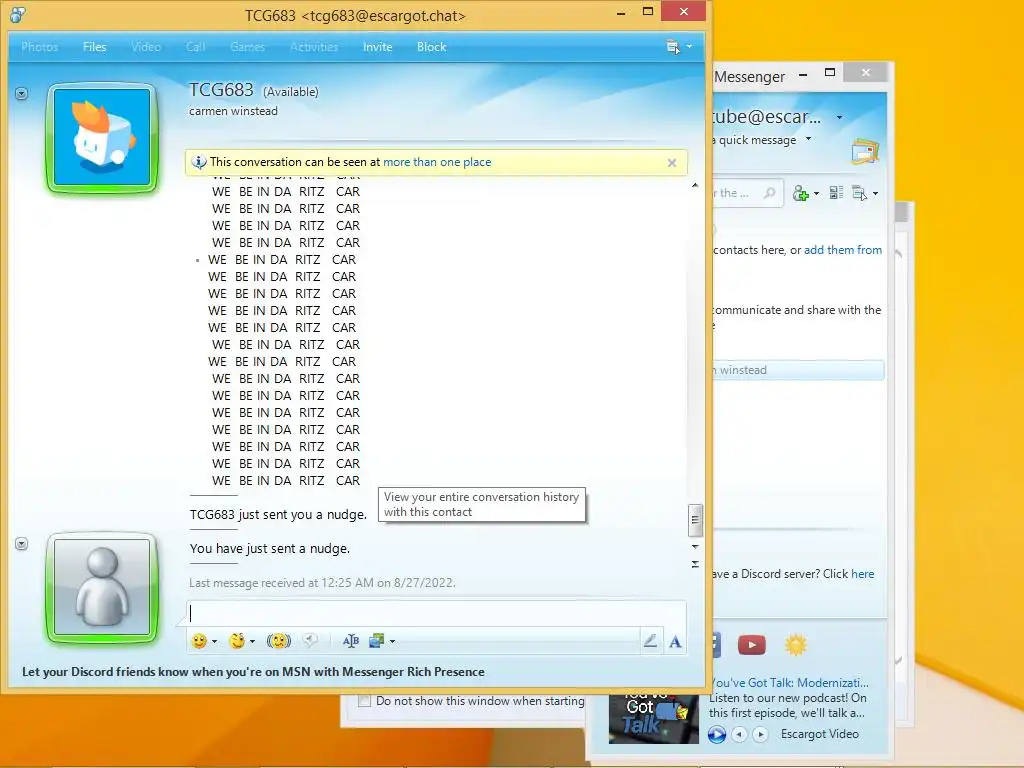Viewport: 1024px width, 768px height.
Task: Change contact list layout icon in Messenger
Action: tap(836, 193)
